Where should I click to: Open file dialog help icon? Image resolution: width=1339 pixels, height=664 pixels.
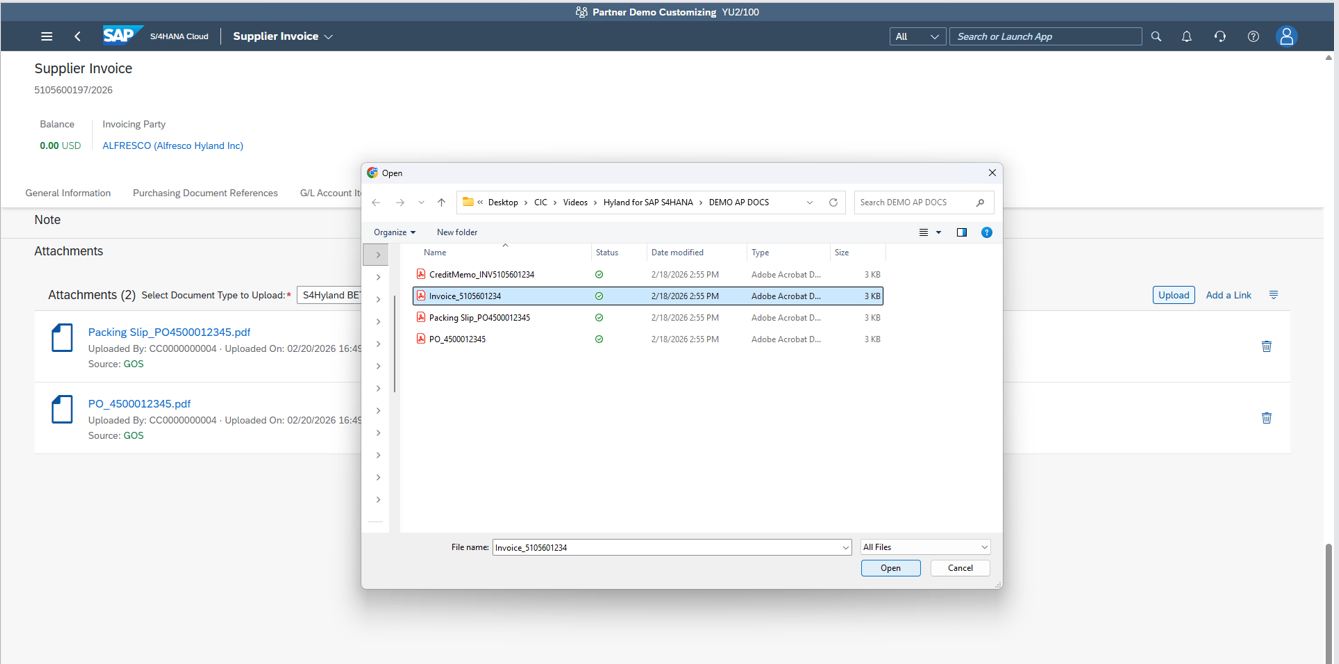tap(987, 232)
